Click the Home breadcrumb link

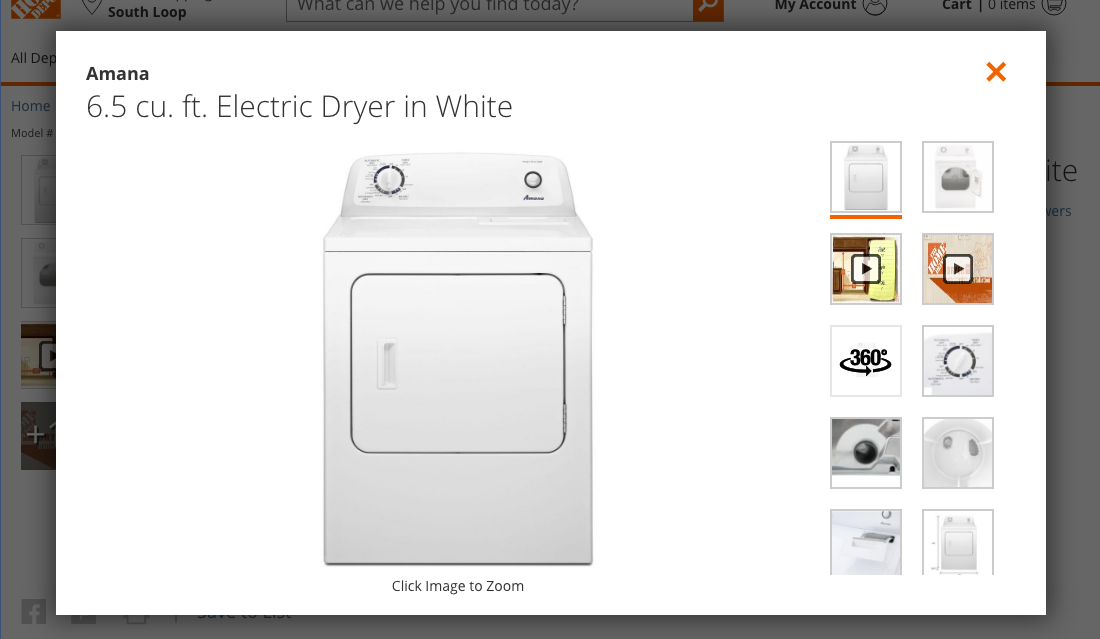tap(30, 105)
